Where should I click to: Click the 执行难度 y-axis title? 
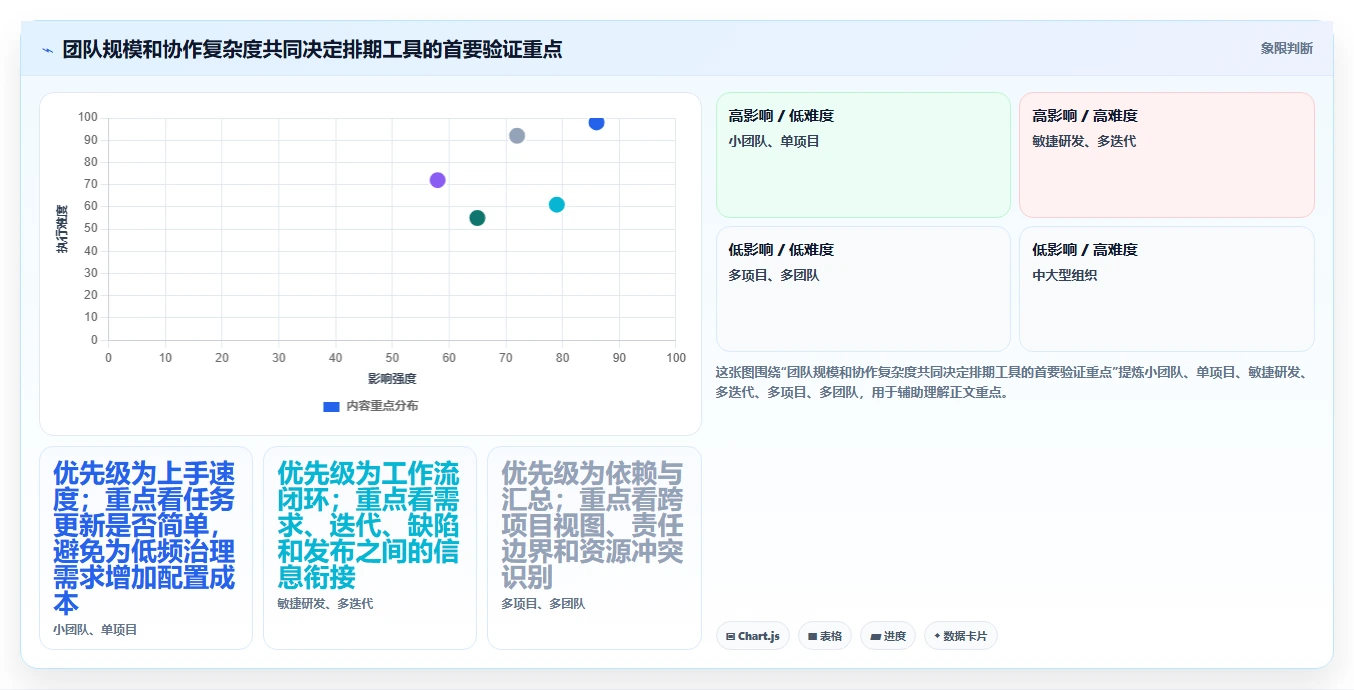pyautogui.click(x=62, y=229)
